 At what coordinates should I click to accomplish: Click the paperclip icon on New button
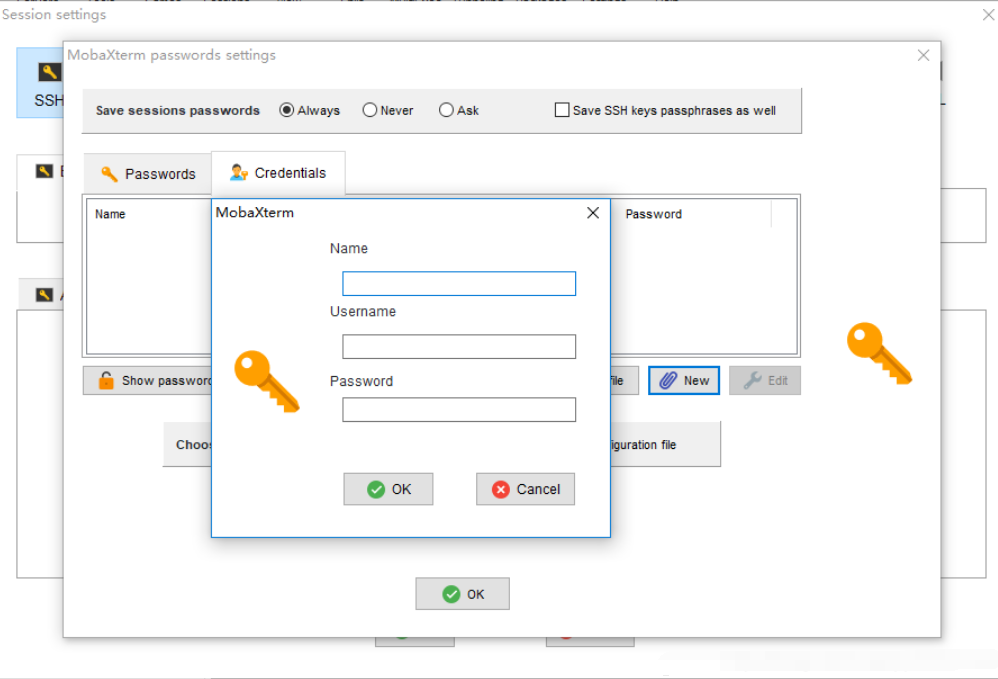pyautogui.click(x=668, y=381)
